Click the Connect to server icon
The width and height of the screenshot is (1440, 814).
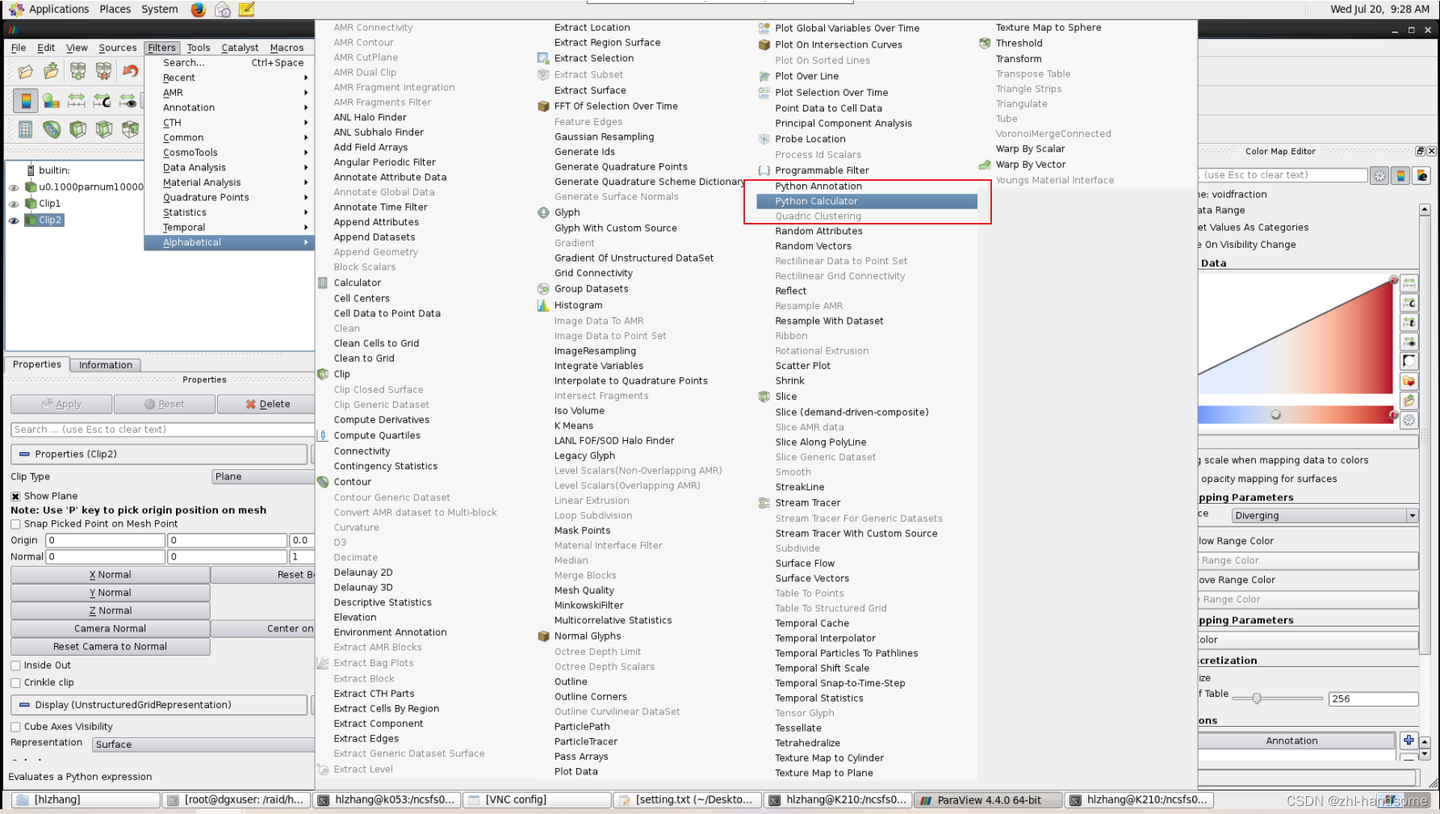78,71
